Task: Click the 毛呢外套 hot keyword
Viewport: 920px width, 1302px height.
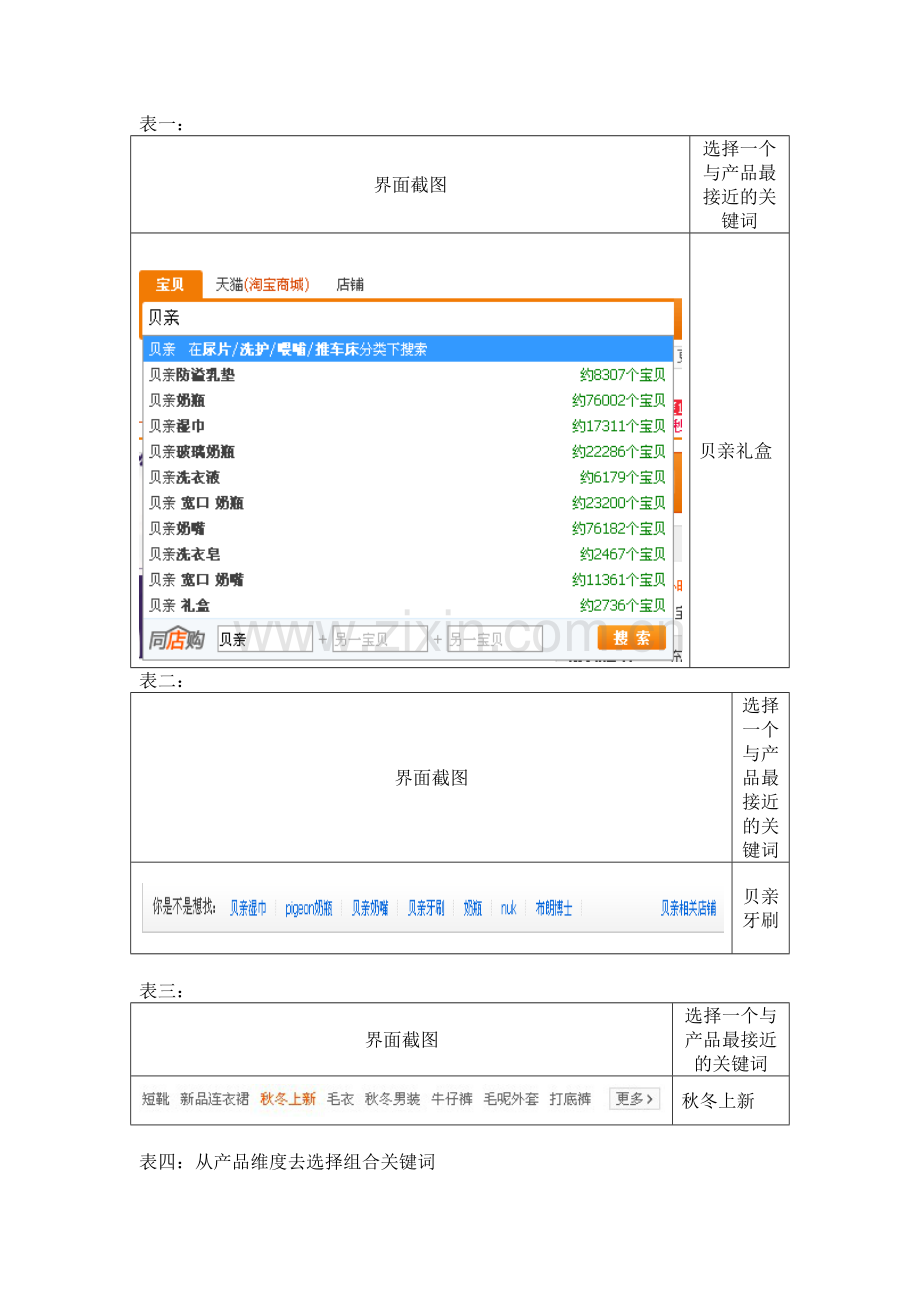Action: tap(511, 1099)
